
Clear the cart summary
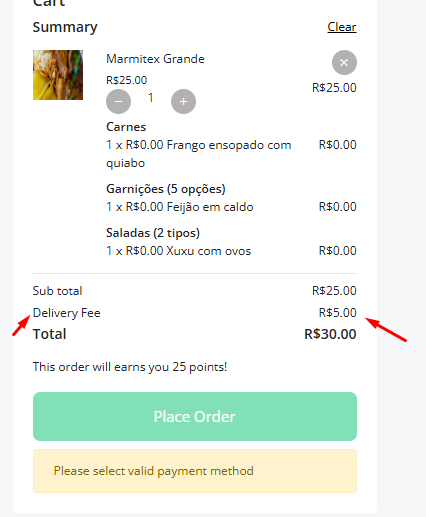[342, 27]
